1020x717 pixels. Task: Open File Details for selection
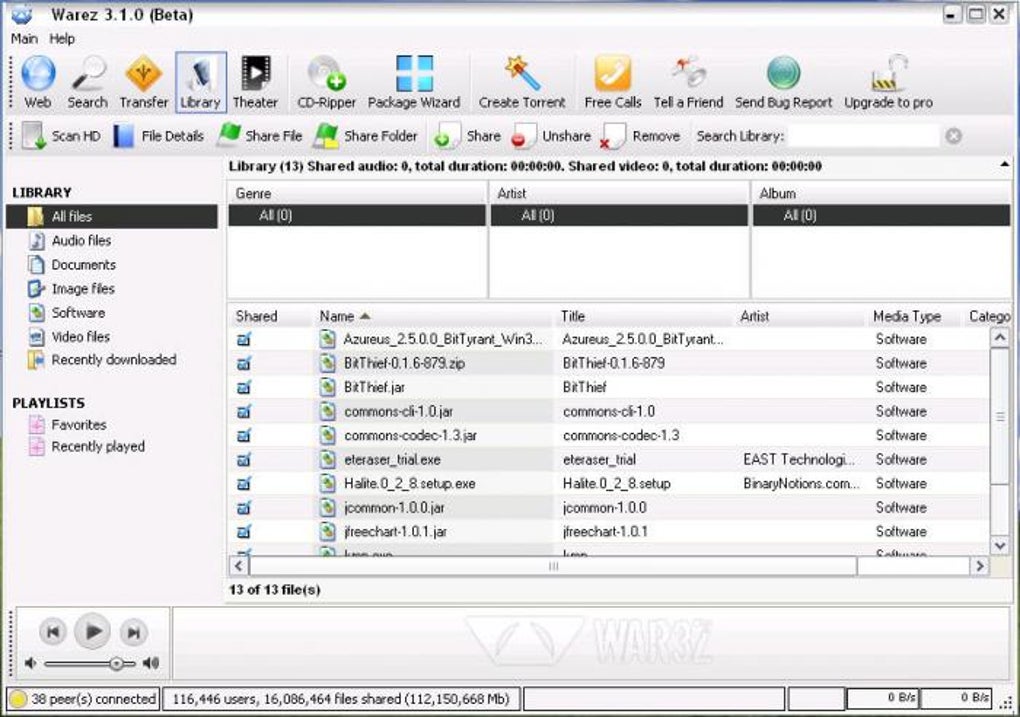point(159,136)
